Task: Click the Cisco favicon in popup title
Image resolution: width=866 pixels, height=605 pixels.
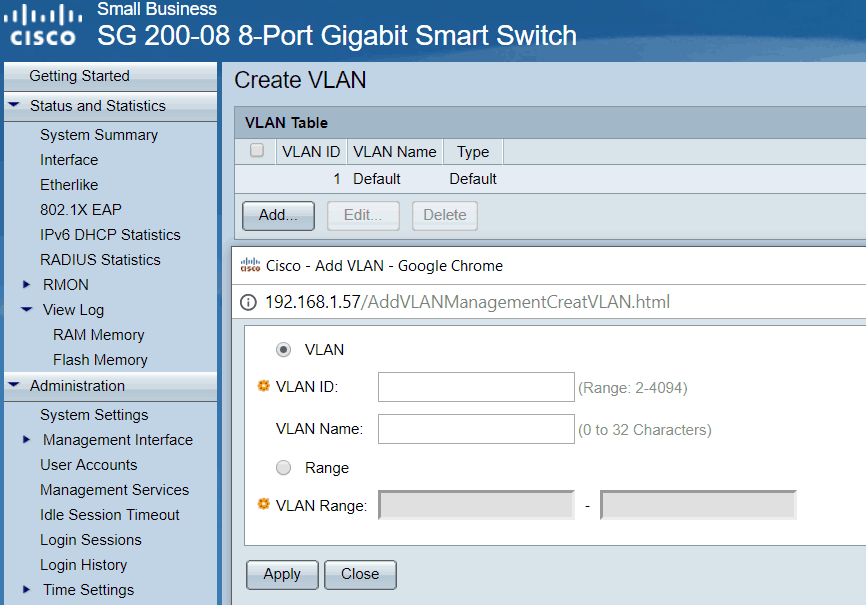Action: point(250,266)
